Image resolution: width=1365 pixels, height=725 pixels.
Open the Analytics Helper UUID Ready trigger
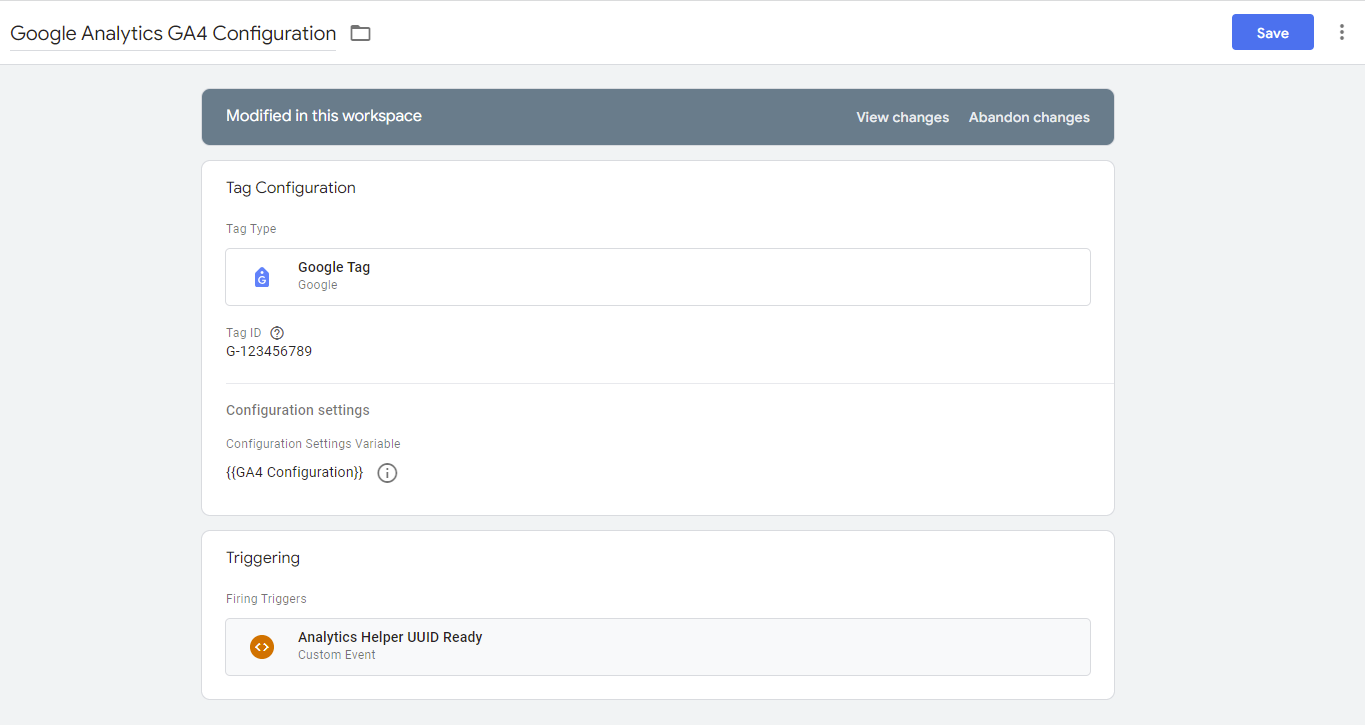coord(657,647)
